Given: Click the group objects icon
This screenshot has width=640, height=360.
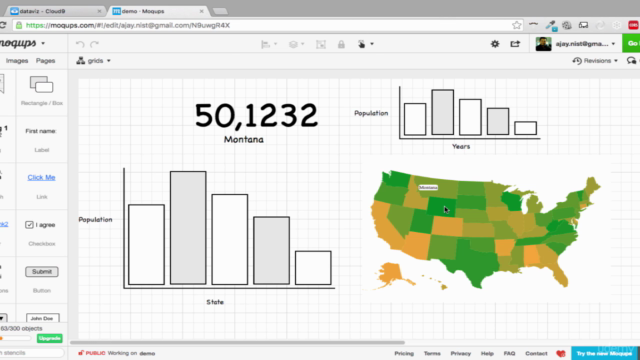Looking at the screenshot, I should pos(321,44).
